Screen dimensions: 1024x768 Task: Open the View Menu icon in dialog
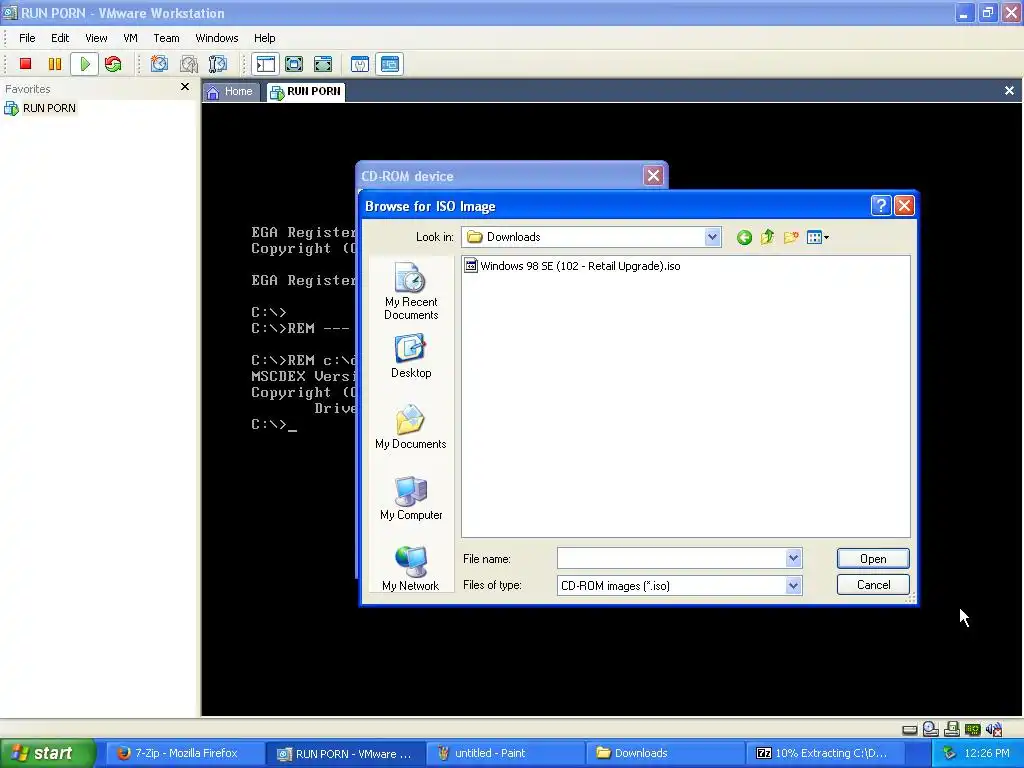click(818, 237)
